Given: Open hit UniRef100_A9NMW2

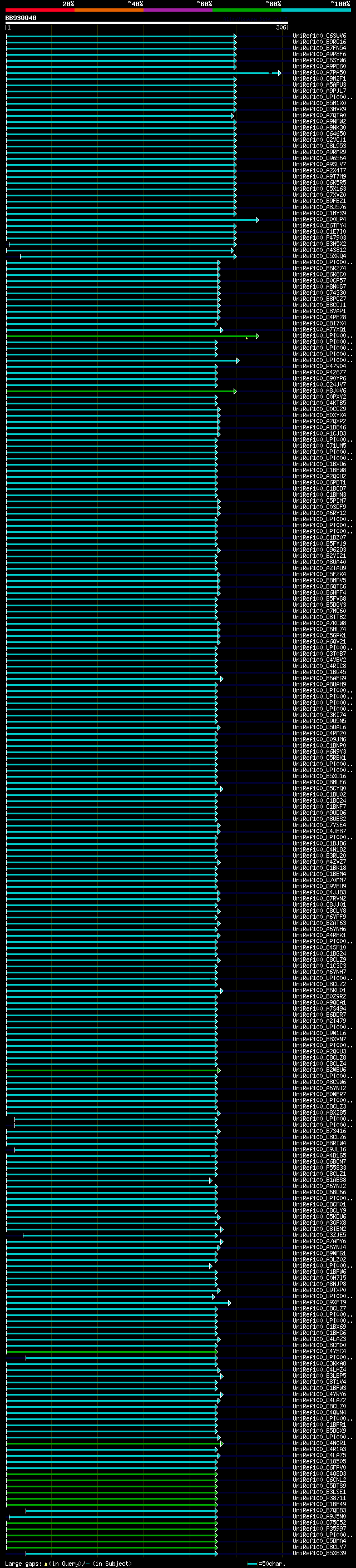Looking at the screenshot, I should pos(319,121).
